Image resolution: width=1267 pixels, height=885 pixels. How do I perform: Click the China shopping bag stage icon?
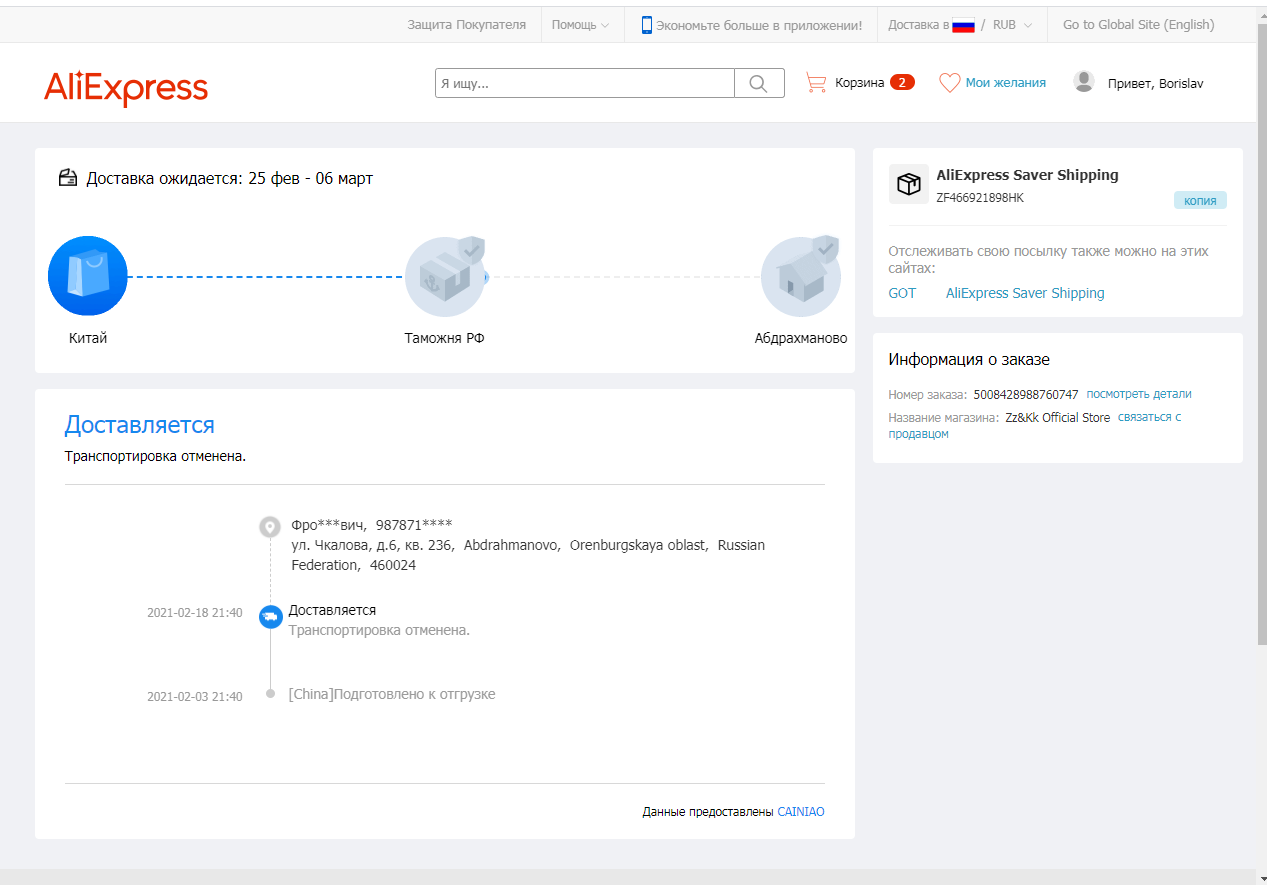[x=88, y=276]
